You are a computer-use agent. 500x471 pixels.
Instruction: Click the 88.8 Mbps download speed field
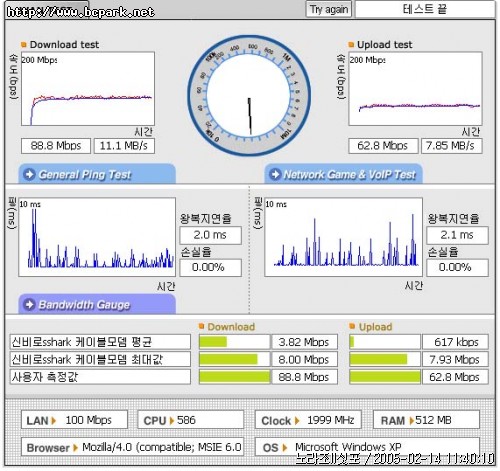coord(56,146)
